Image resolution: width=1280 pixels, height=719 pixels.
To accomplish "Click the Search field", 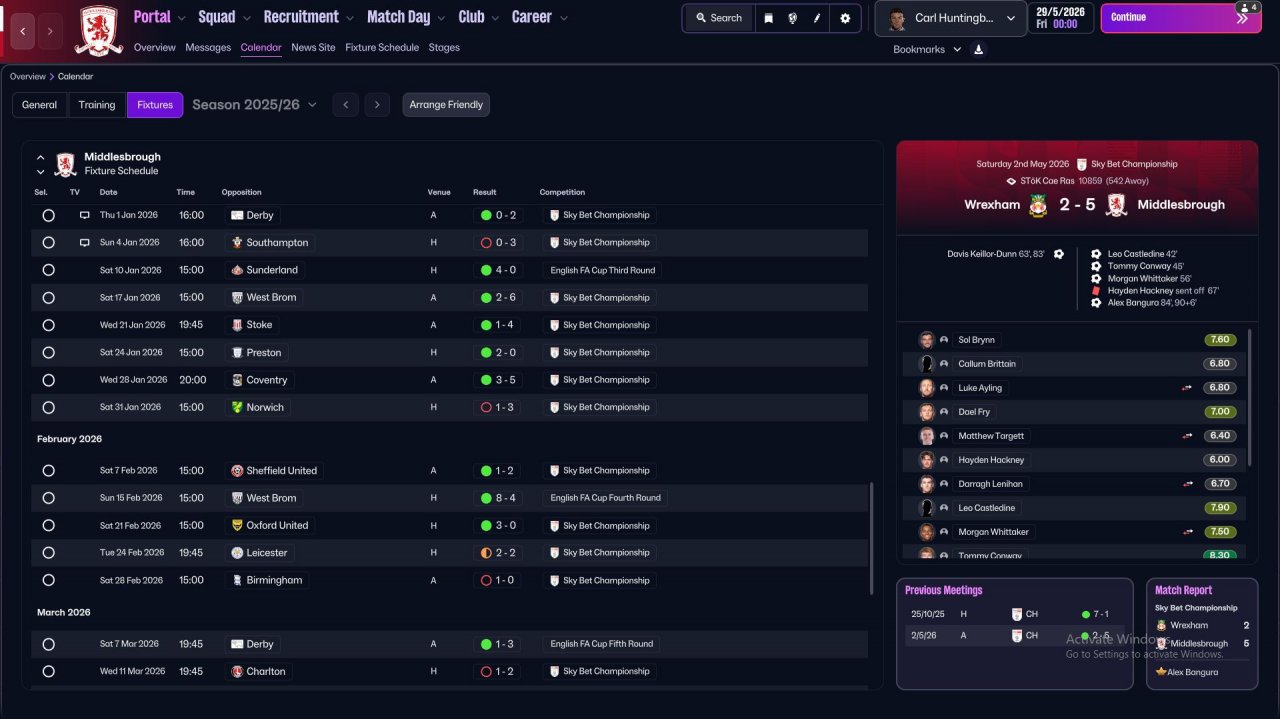I will tap(719, 18).
